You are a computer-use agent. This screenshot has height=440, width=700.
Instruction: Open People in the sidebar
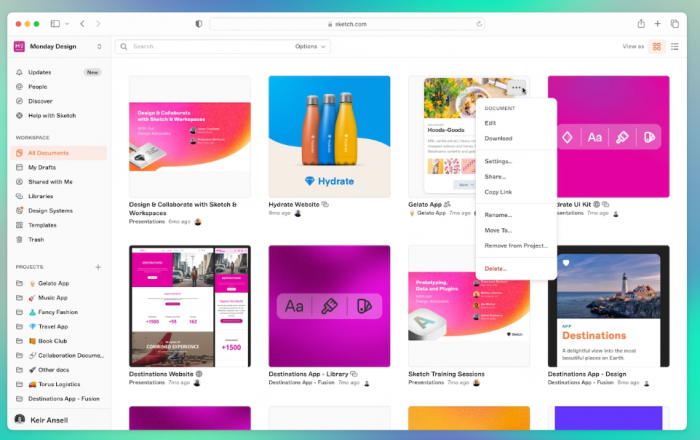(58, 87)
